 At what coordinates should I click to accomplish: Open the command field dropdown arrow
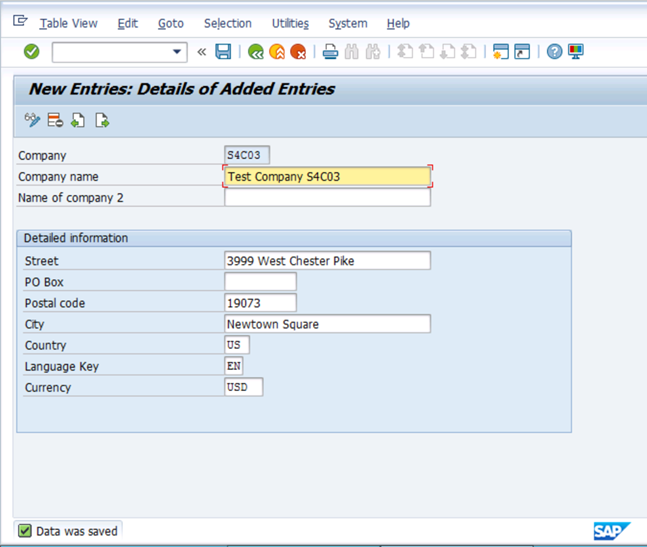(177, 52)
